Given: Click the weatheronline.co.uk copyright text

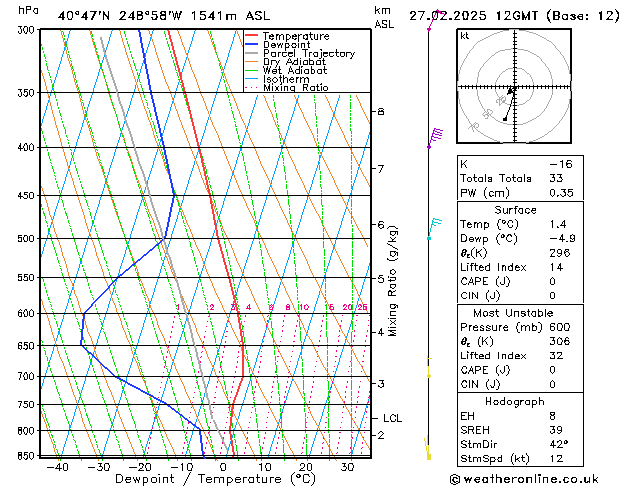Looking at the screenshot, I should (x=524, y=479).
